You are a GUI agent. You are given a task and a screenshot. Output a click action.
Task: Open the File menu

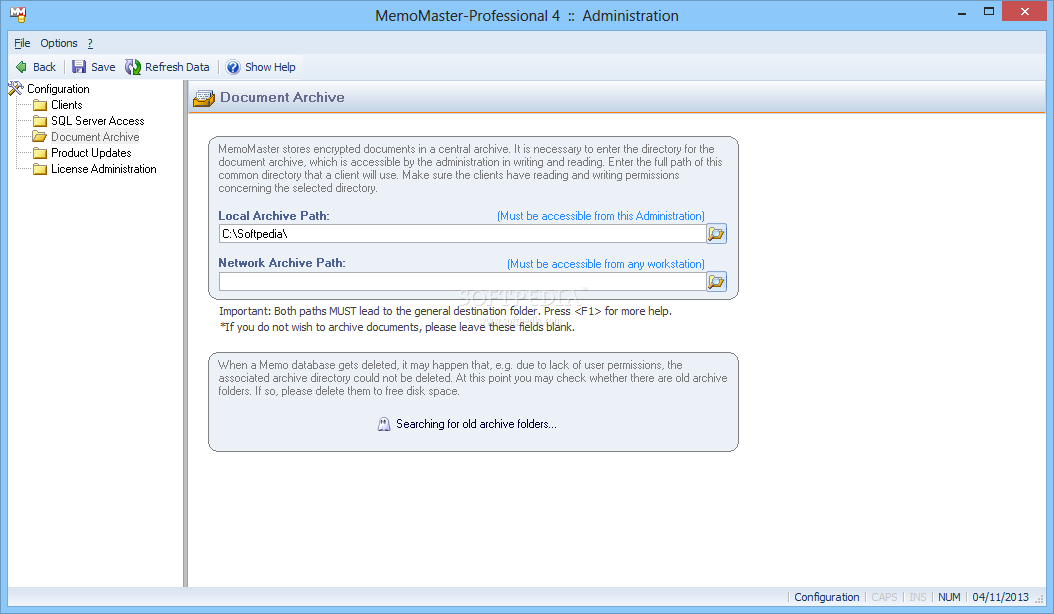(22, 43)
